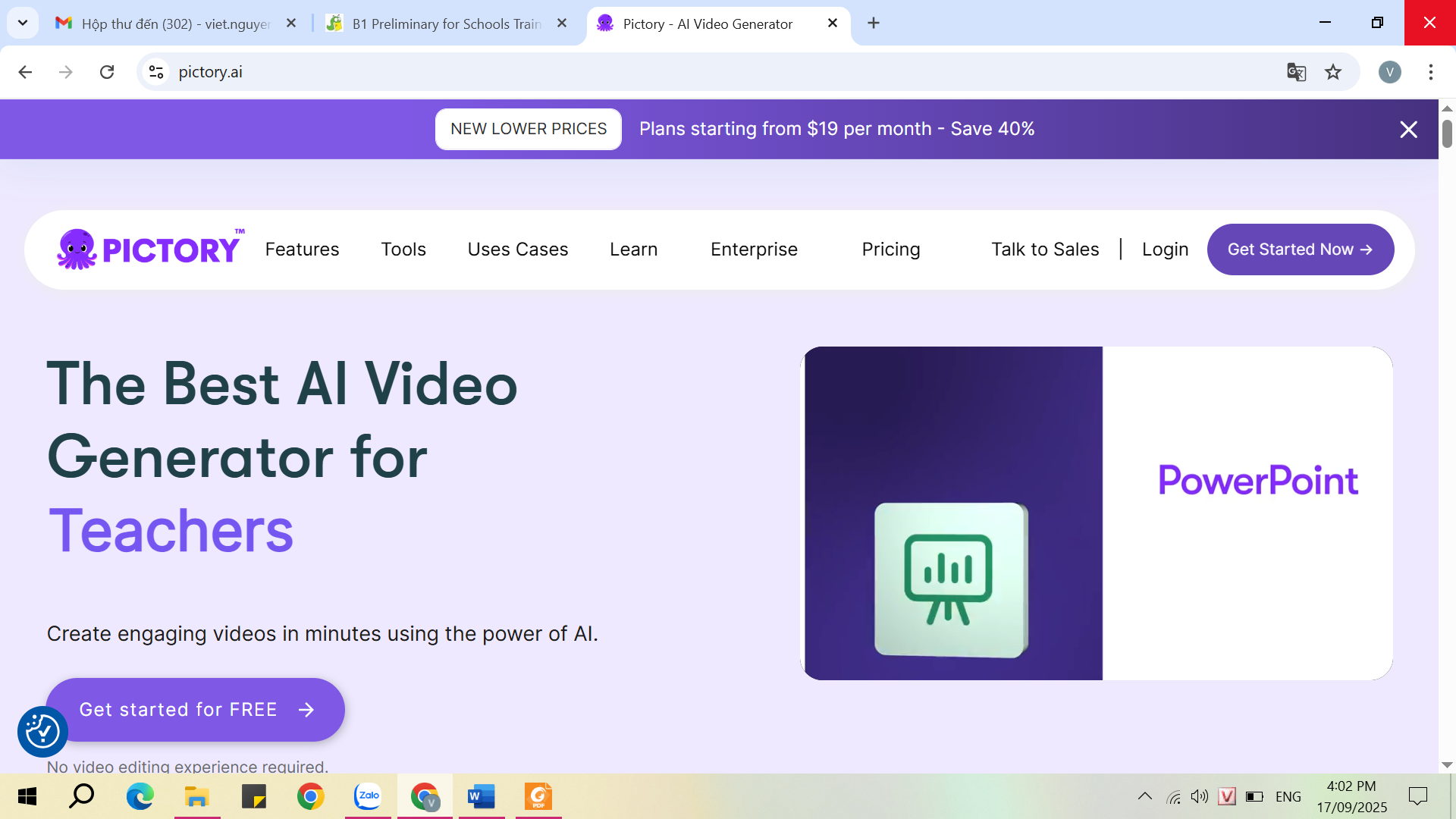Screen dimensions: 1456x819
Task: Open first Chrome icon on taskbar
Action: tap(310, 796)
